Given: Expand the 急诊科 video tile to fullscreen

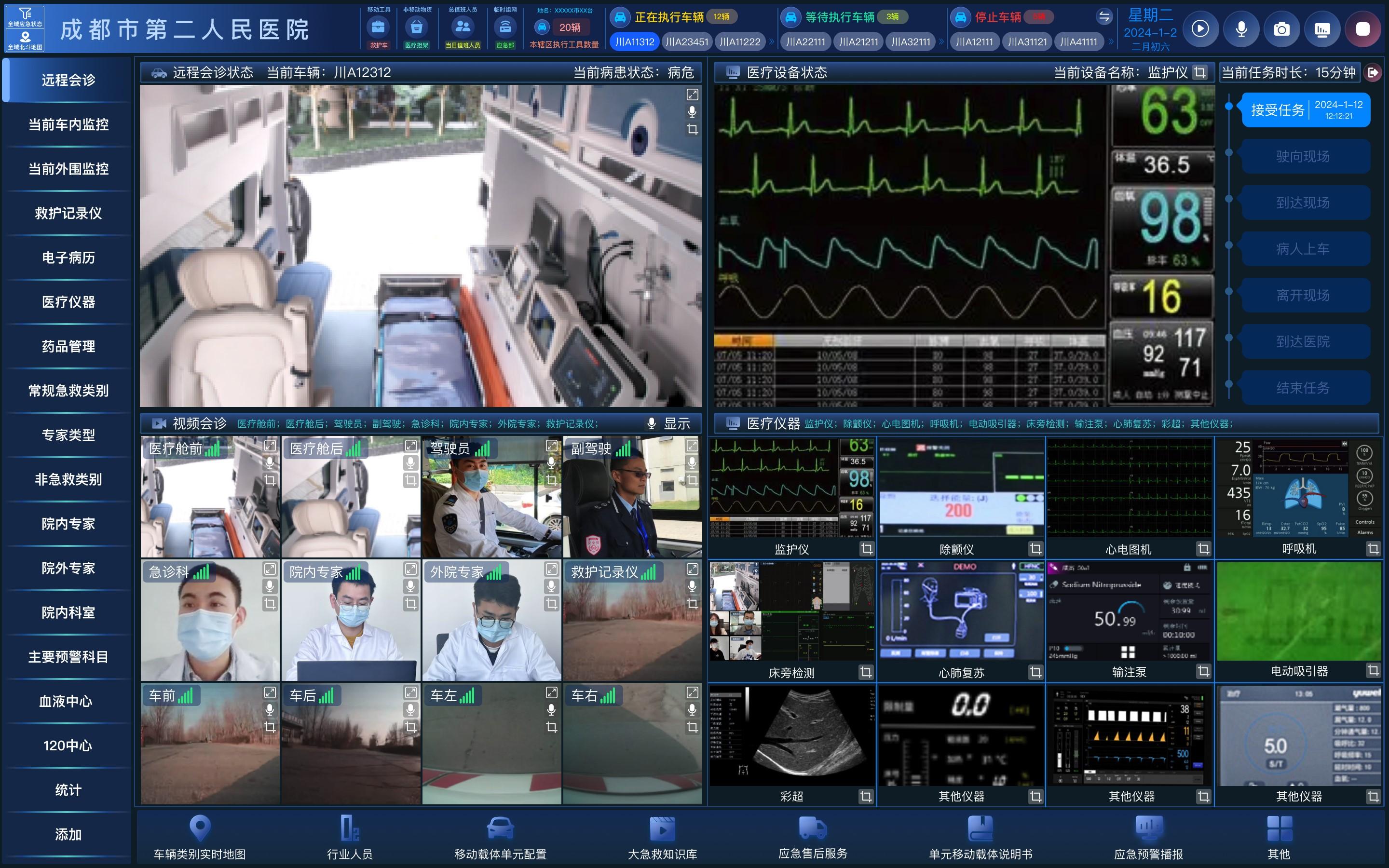Looking at the screenshot, I should click(270, 569).
